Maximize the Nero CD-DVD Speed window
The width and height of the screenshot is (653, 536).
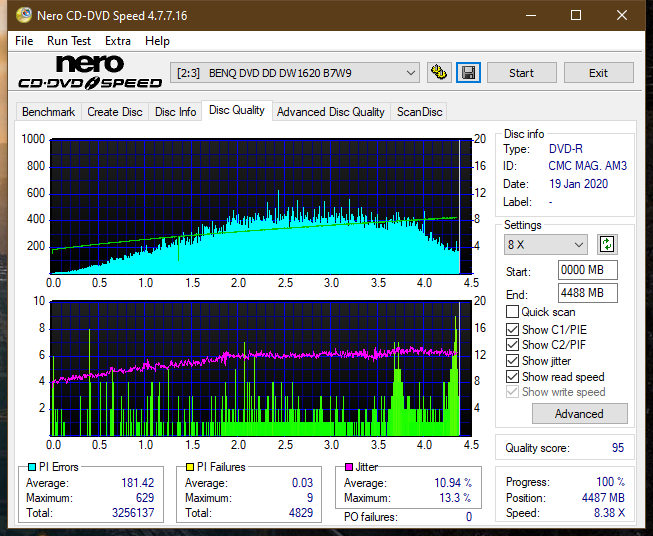tap(576, 15)
